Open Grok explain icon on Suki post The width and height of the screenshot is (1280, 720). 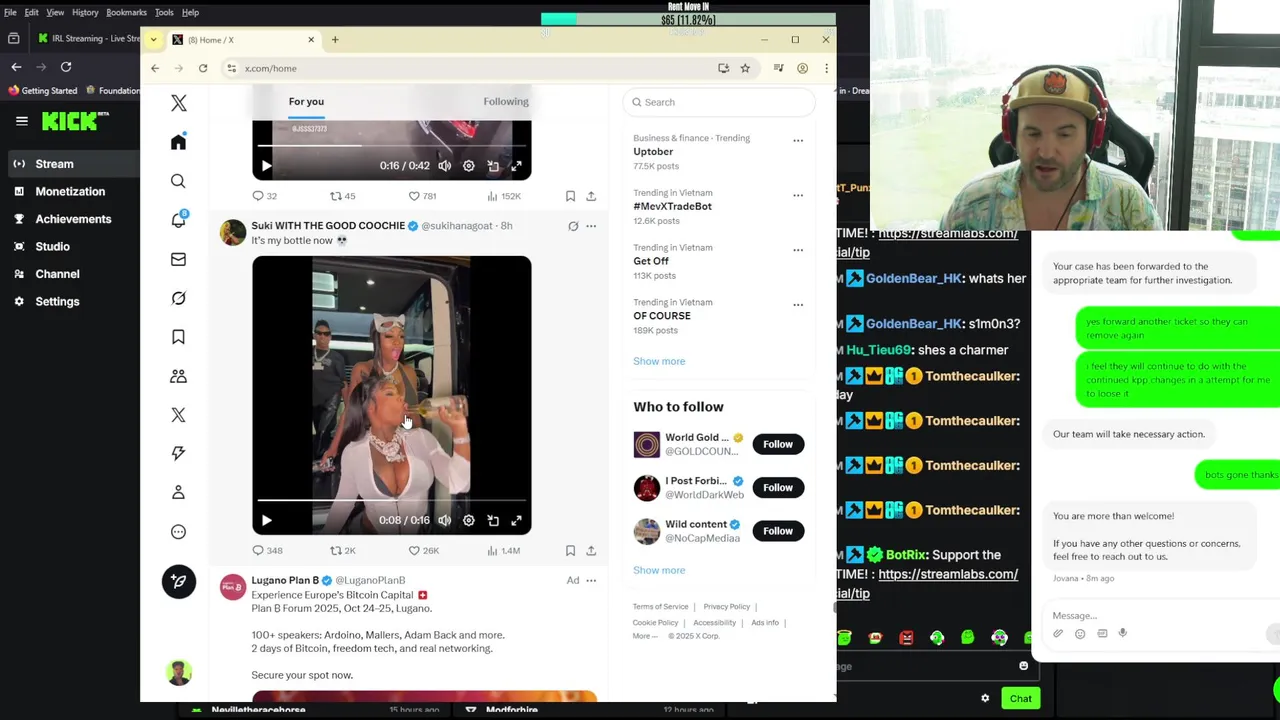point(573,226)
